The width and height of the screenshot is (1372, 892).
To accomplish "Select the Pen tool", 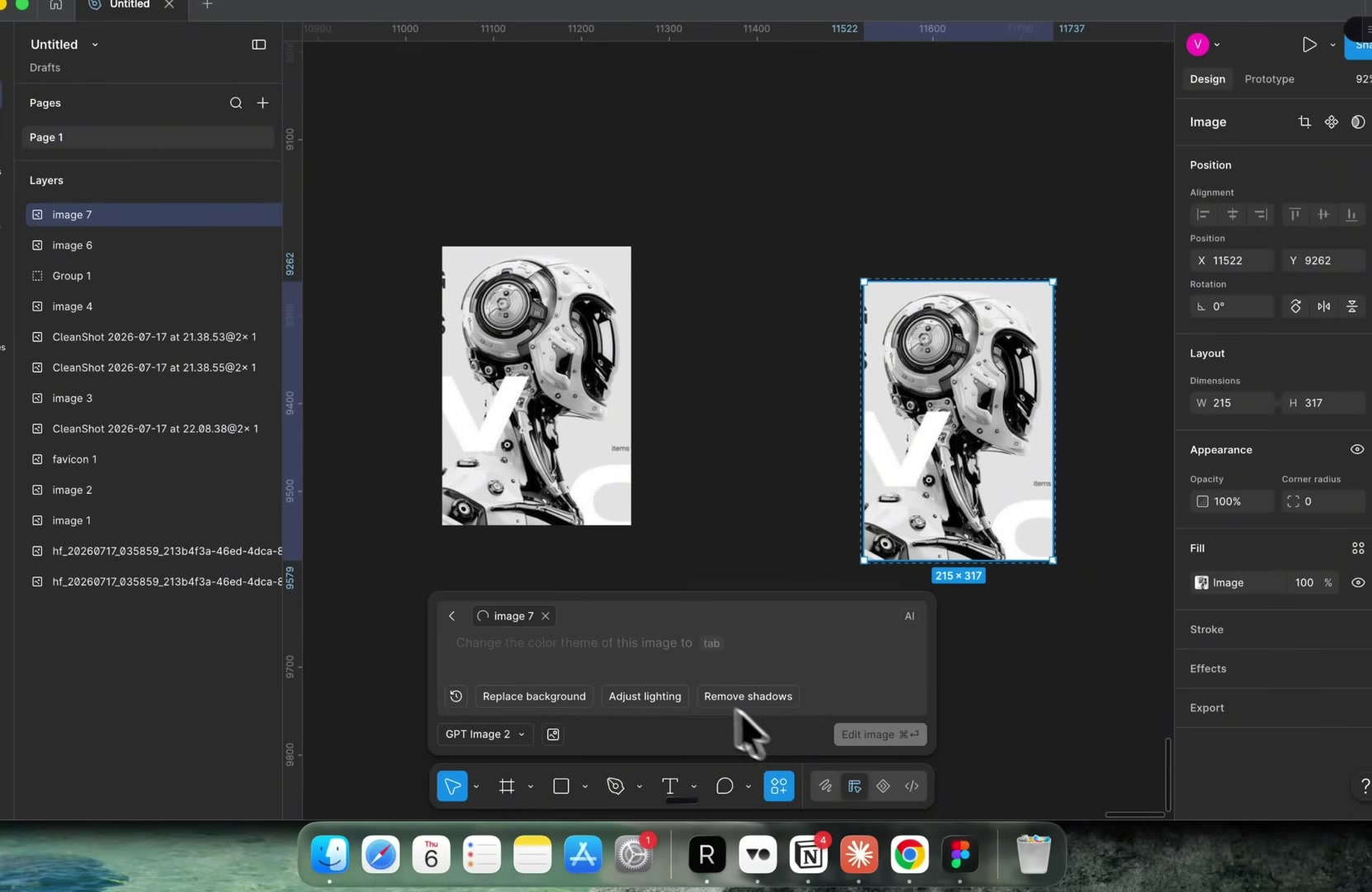I will tap(615, 786).
